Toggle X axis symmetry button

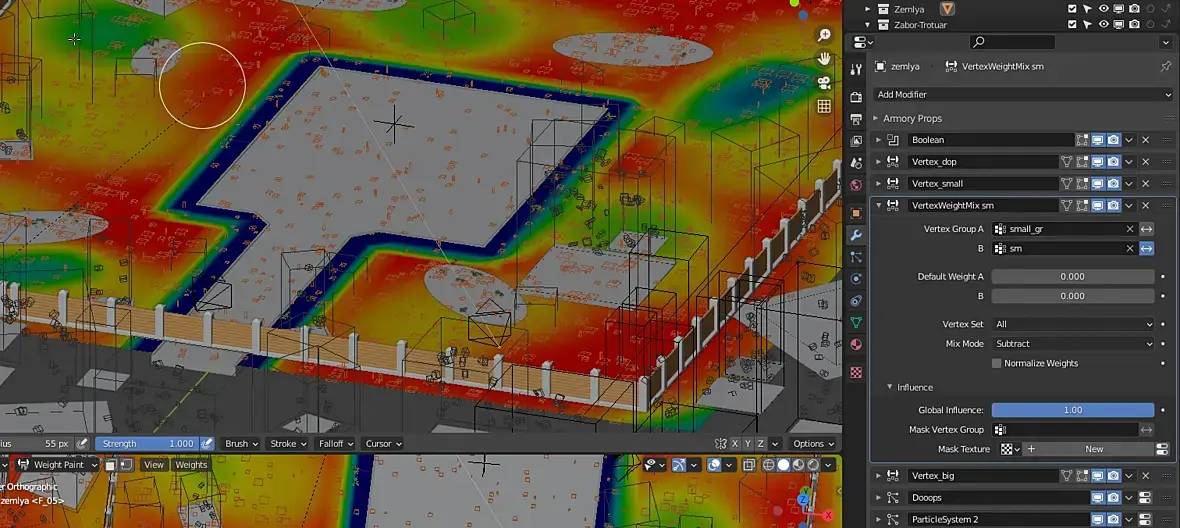pos(735,444)
